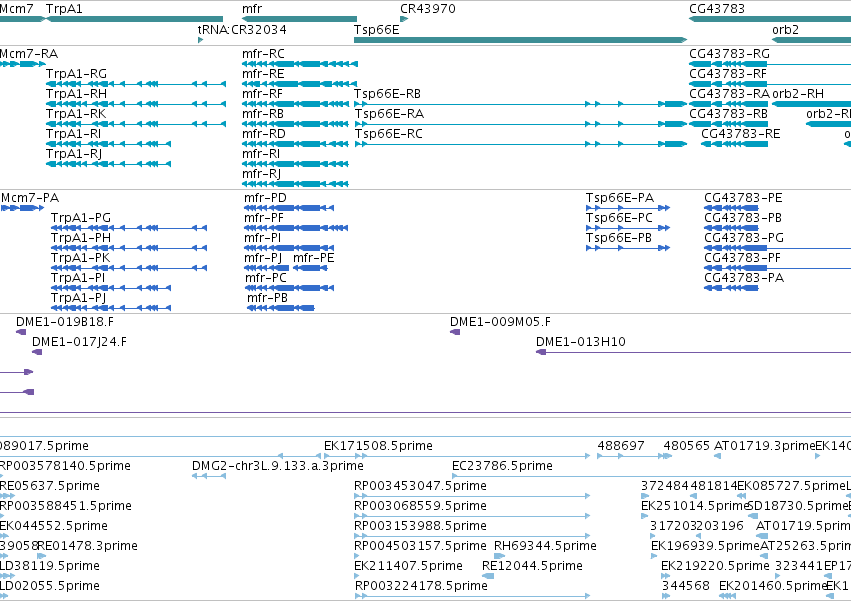Click the orb2 gene label
The width and height of the screenshot is (851, 601).
point(785,29)
